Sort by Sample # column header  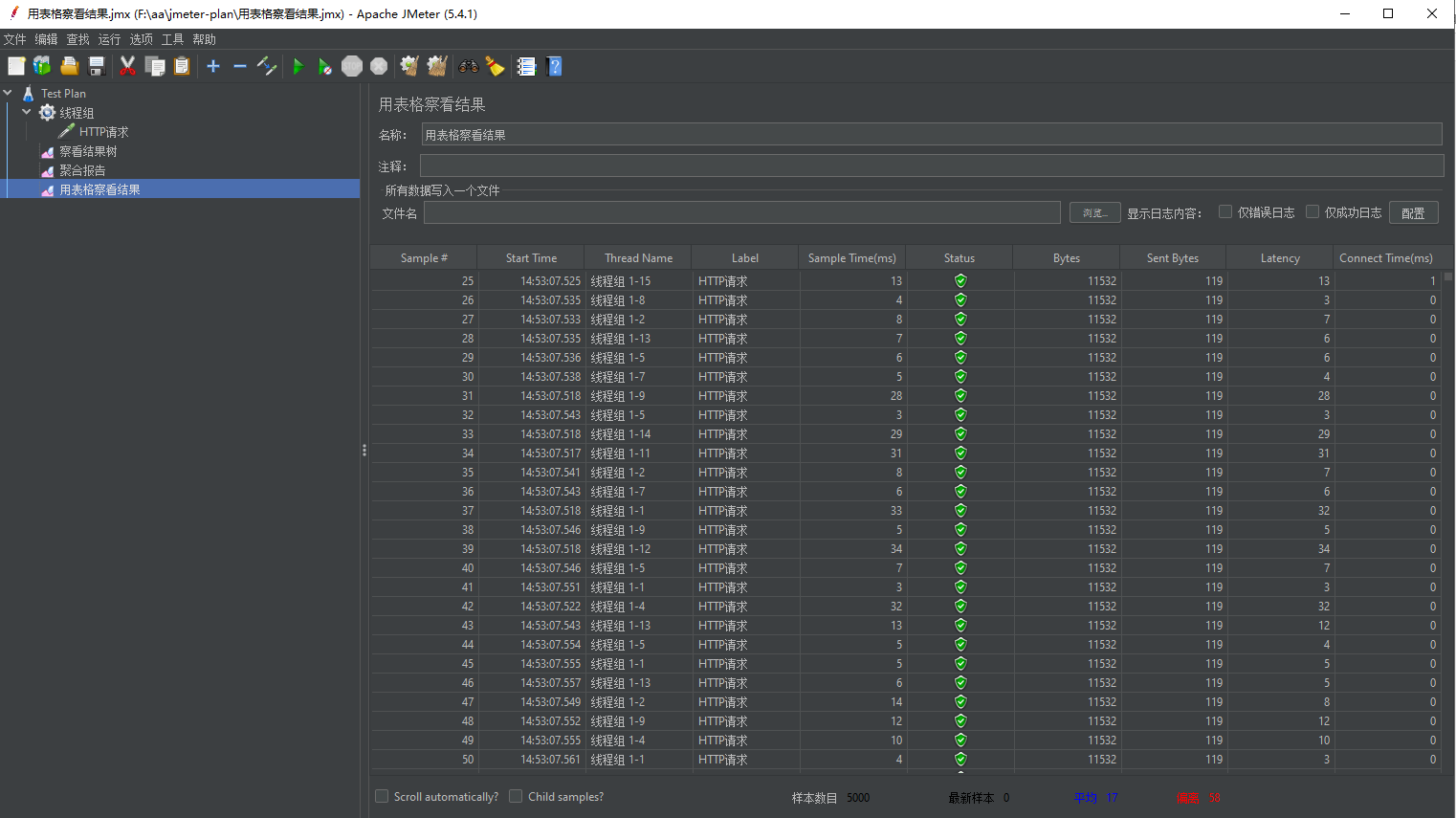[424, 257]
